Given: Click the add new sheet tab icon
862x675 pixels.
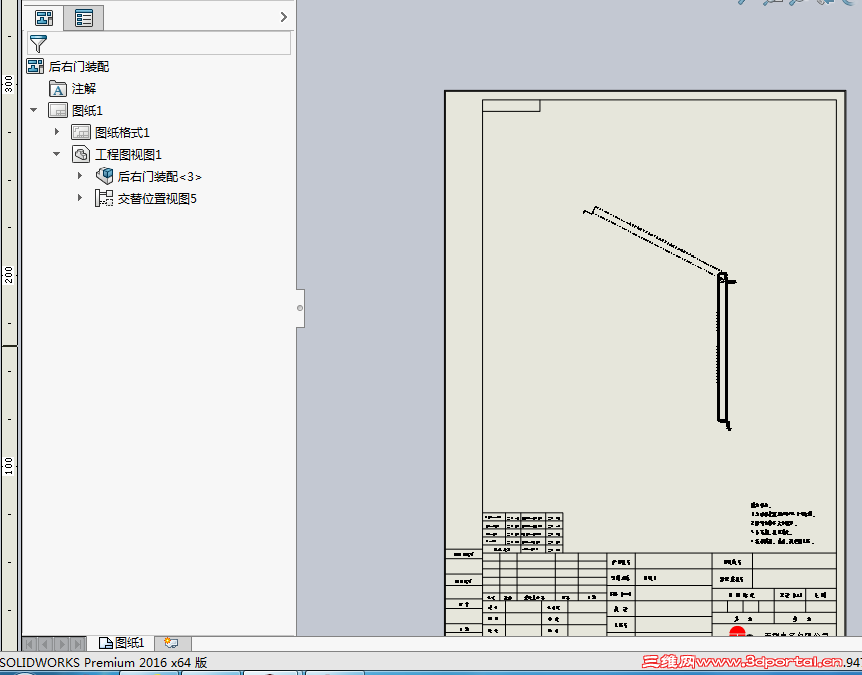Looking at the screenshot, I should pyautogui.click(x=172, y=643).
